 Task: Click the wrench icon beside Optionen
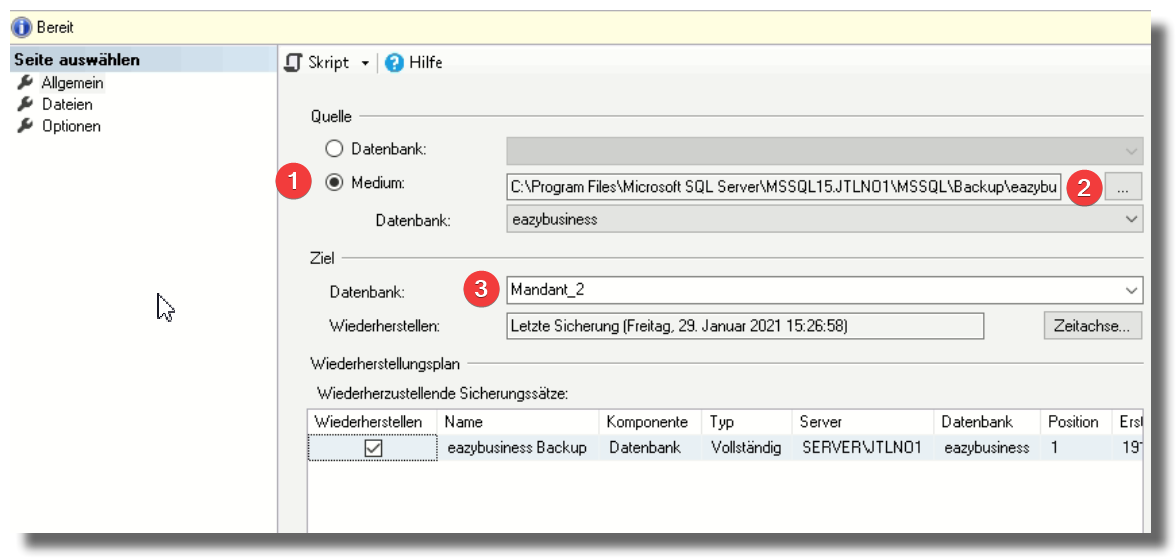point(26,126)
